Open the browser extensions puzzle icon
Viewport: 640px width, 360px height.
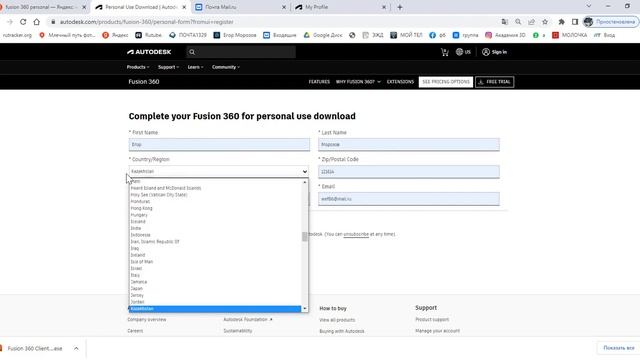click(x=562, y=22)
